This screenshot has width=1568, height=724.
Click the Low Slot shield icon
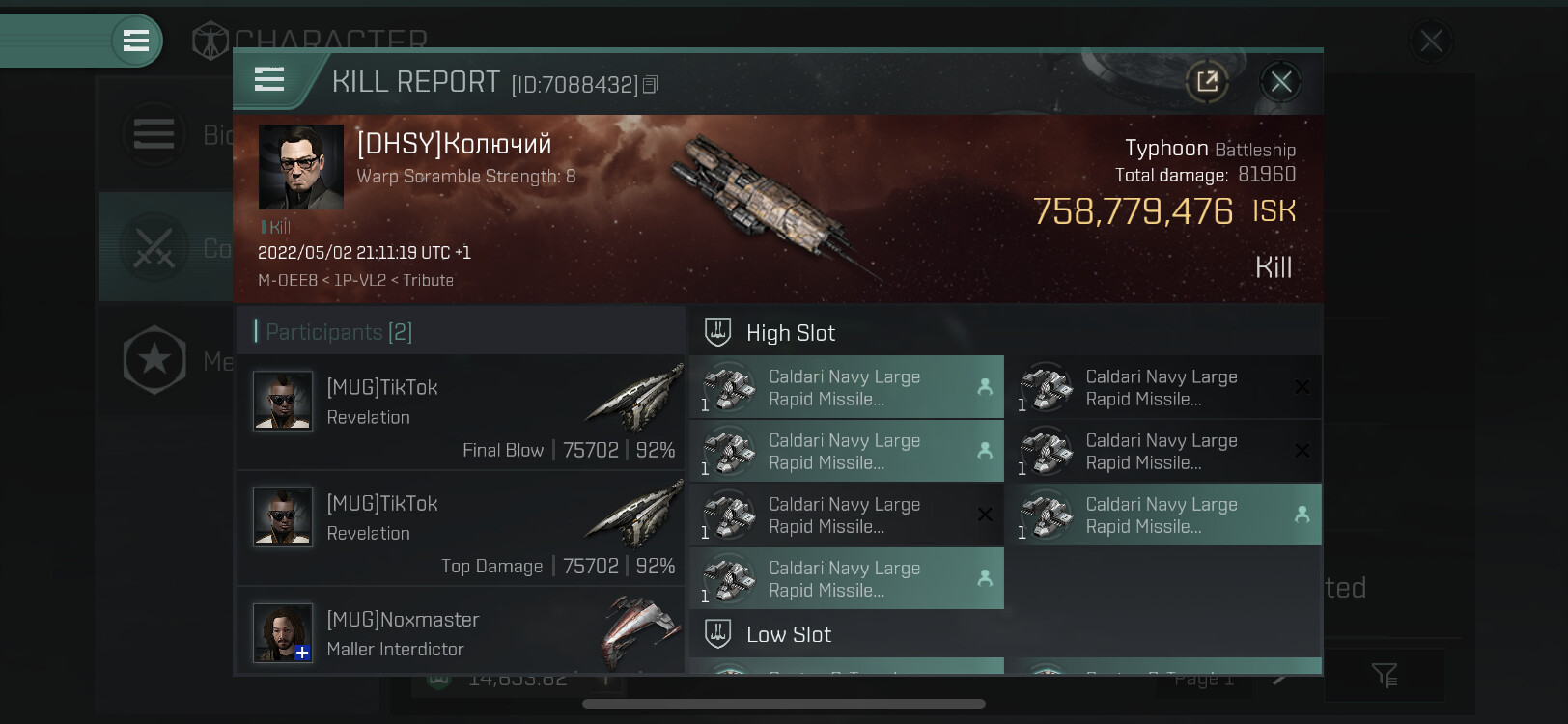717,633
